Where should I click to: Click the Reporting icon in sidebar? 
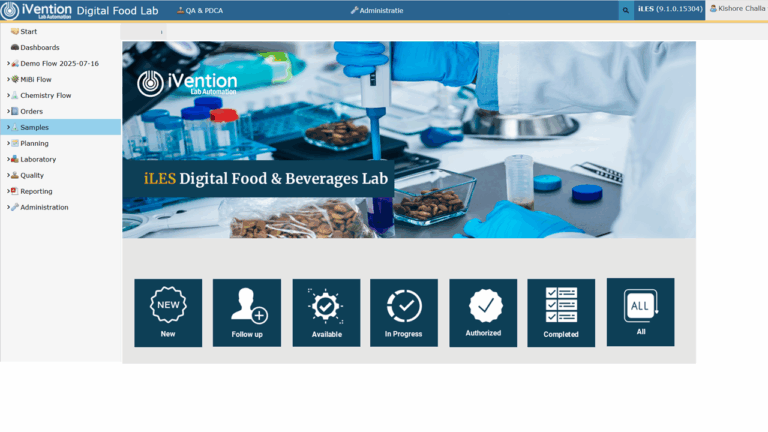(15, 191)
